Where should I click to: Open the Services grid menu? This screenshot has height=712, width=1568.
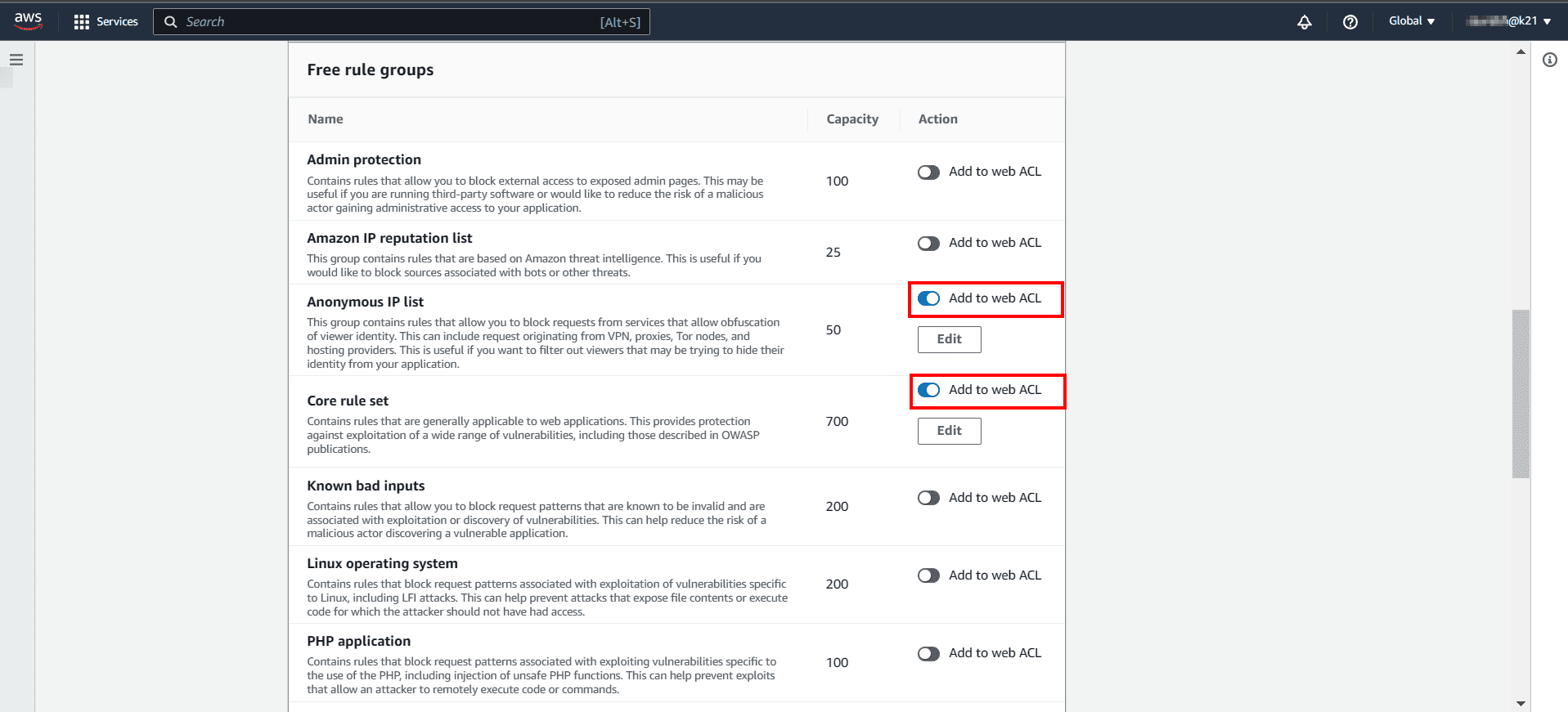pyautogui.click(x=106, y=22)
